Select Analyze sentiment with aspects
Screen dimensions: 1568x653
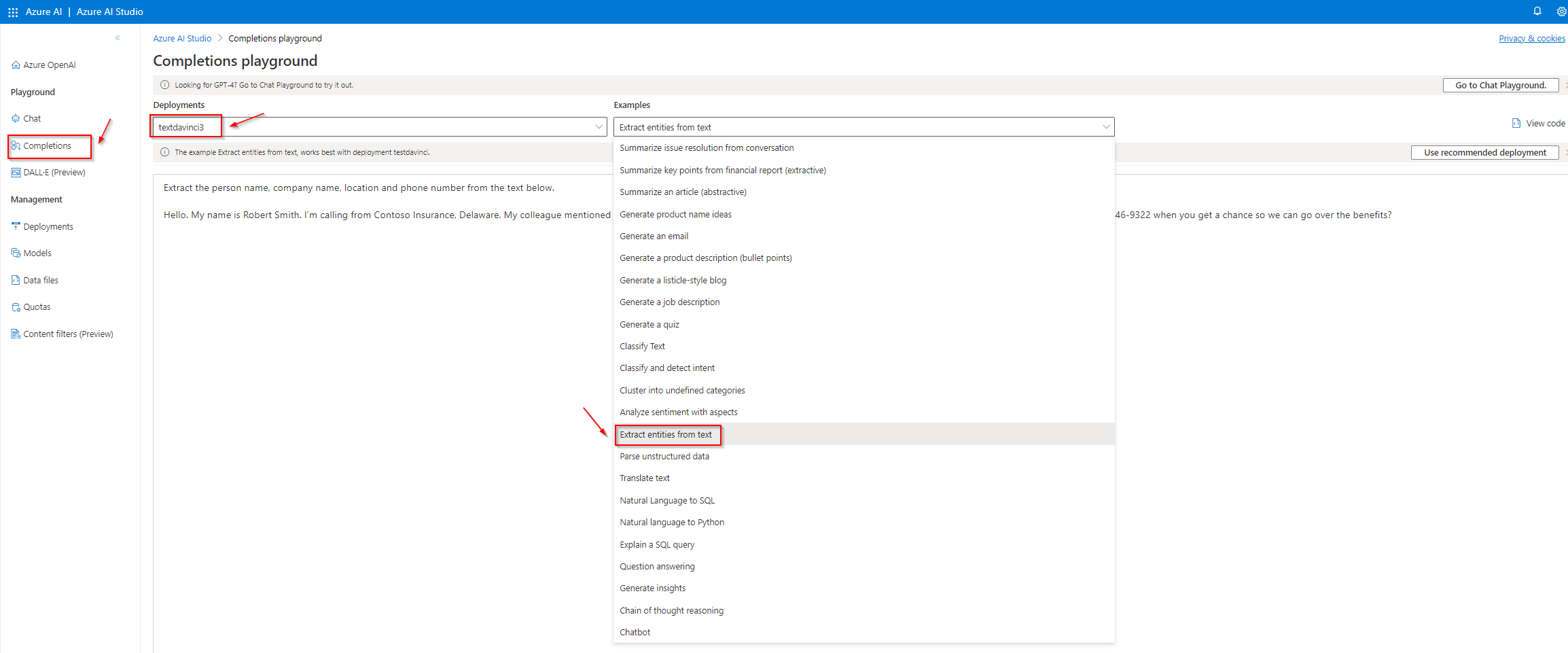coord(863,412)
